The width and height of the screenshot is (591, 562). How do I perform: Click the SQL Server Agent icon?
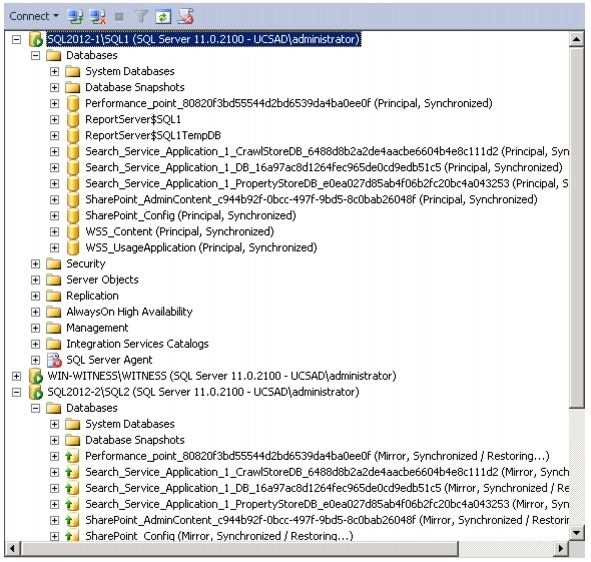(54, 360)
